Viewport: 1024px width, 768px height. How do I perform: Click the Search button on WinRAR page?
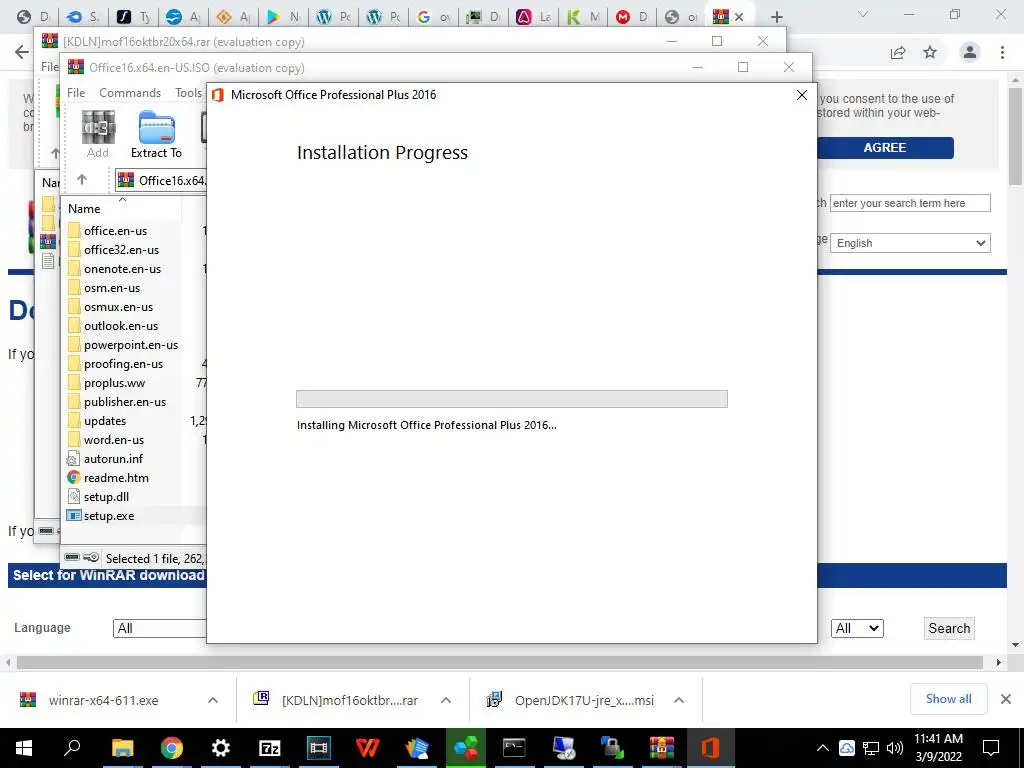pos(949,628)
